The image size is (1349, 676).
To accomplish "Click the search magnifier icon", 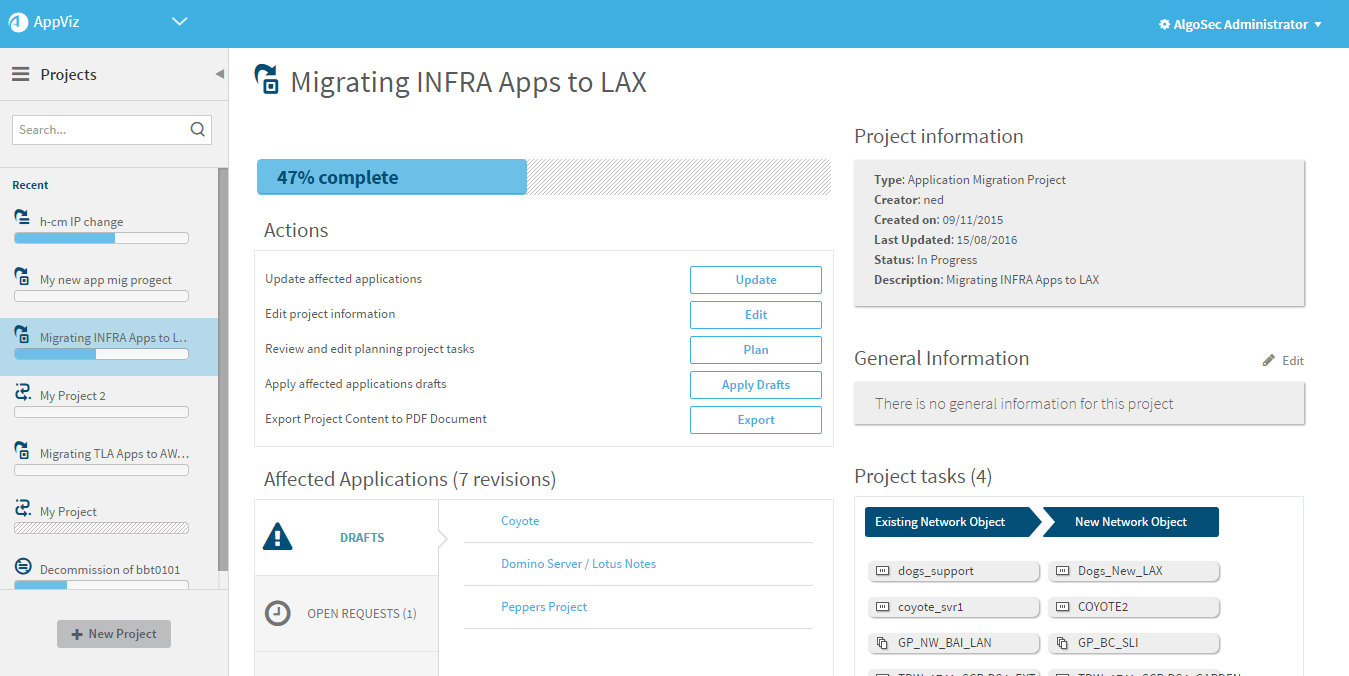I will [197, 129].
